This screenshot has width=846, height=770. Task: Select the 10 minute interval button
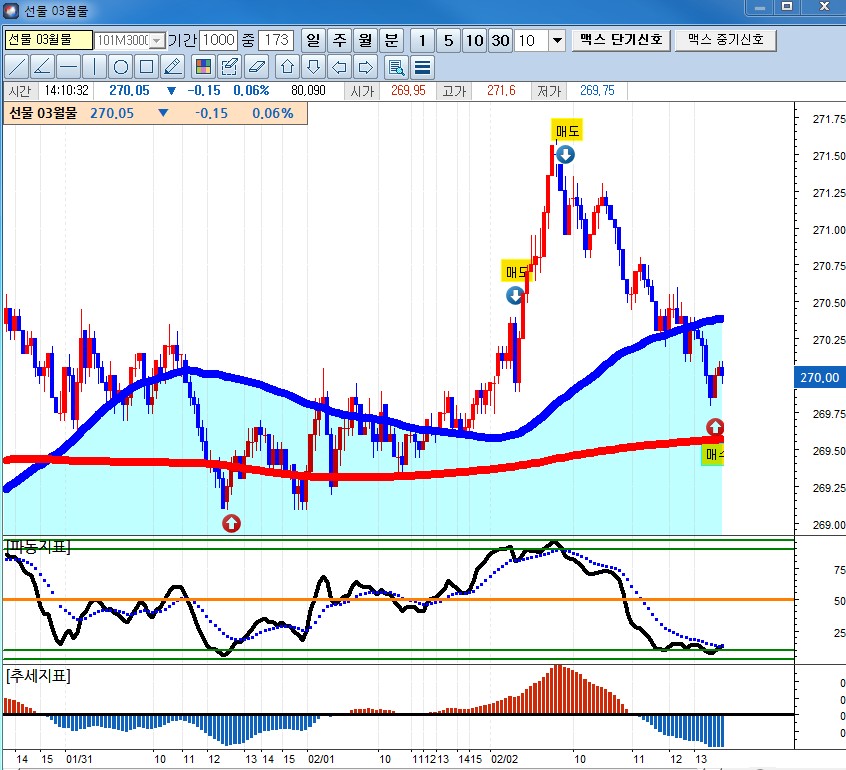coord(475,40)
